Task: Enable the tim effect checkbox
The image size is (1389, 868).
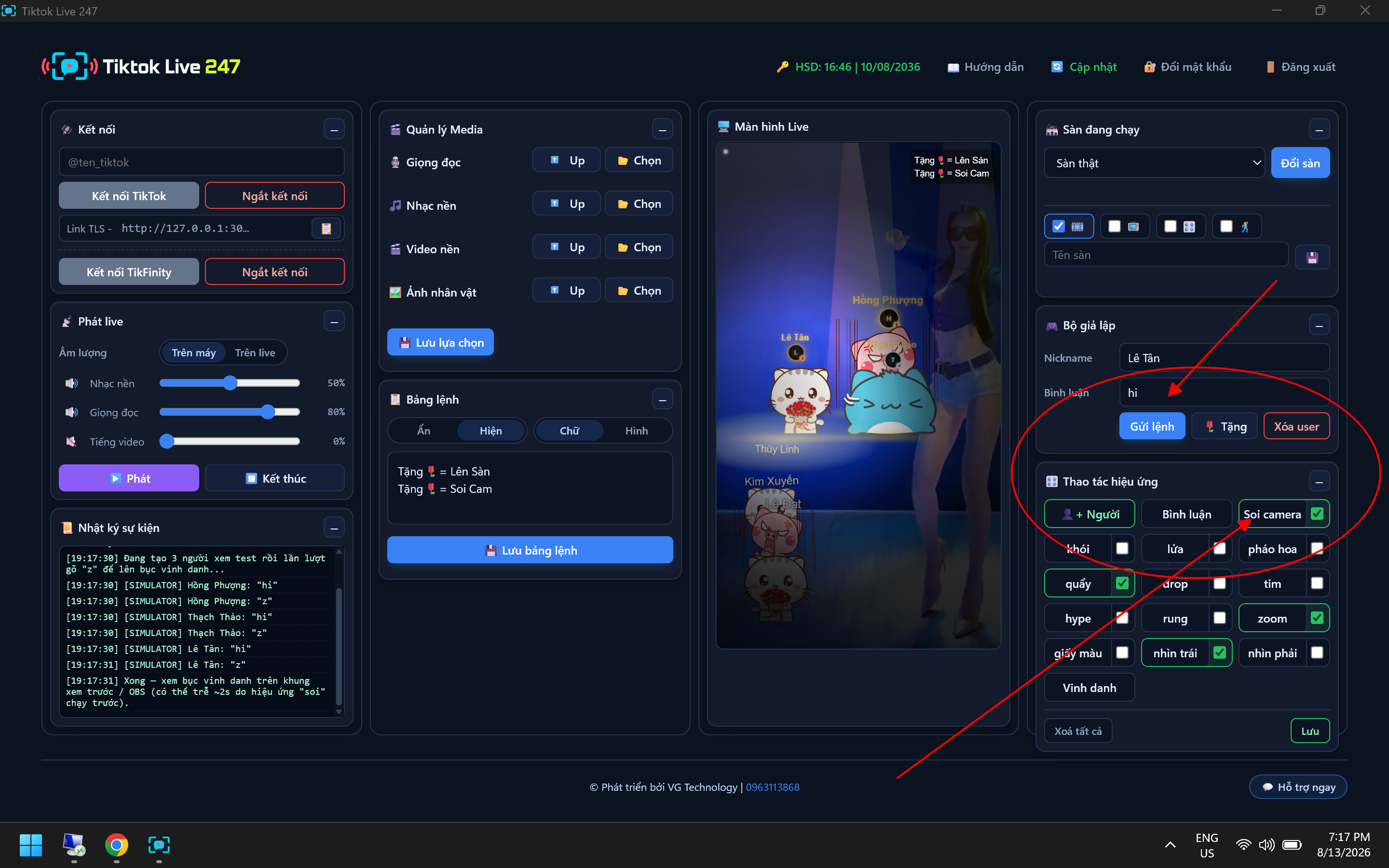Action: tap(1317, 583)
